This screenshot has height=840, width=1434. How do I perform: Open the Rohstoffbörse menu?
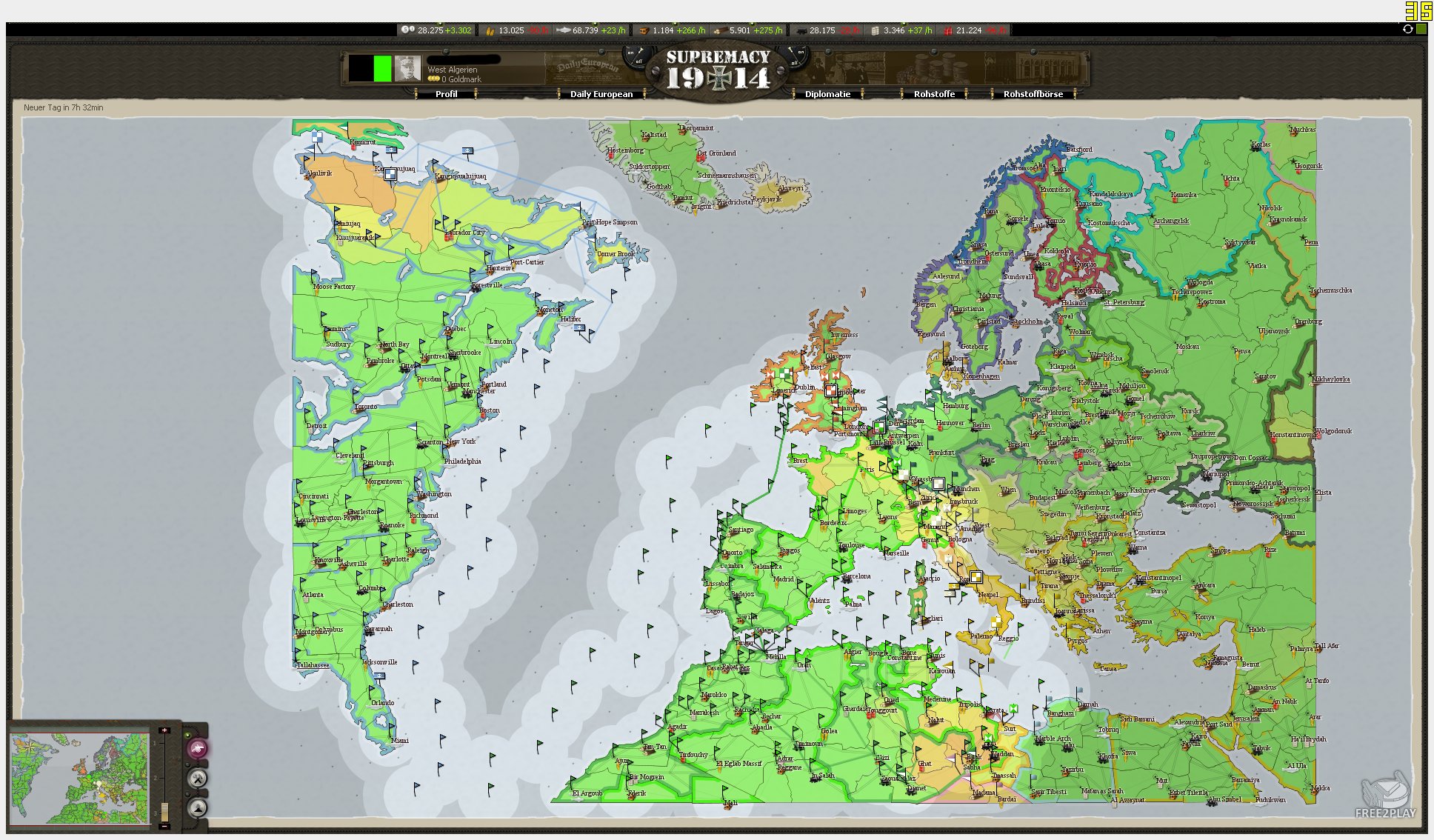point(1033,94)
